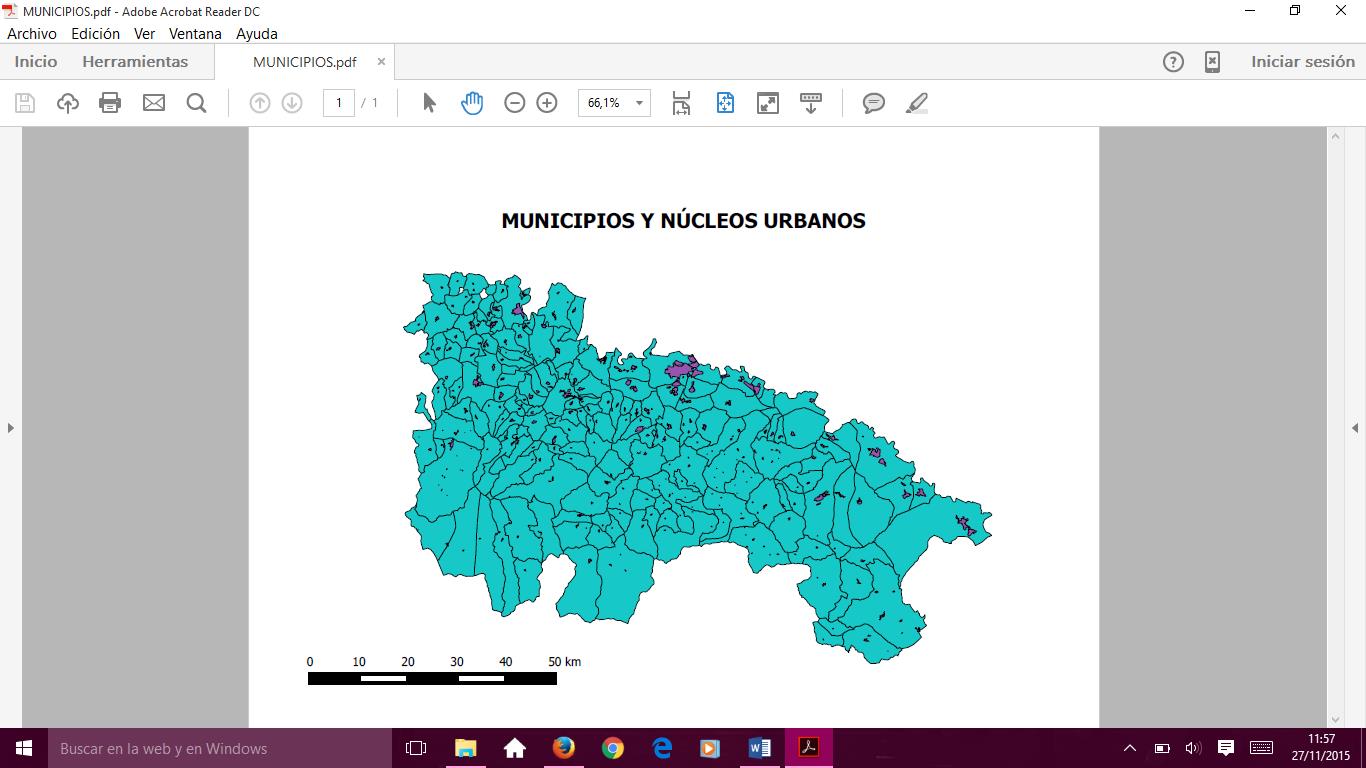The height and width of the screenshot is (768, 1366).
Task: Toggle fit to full page view
Action: tap(725, 103)
